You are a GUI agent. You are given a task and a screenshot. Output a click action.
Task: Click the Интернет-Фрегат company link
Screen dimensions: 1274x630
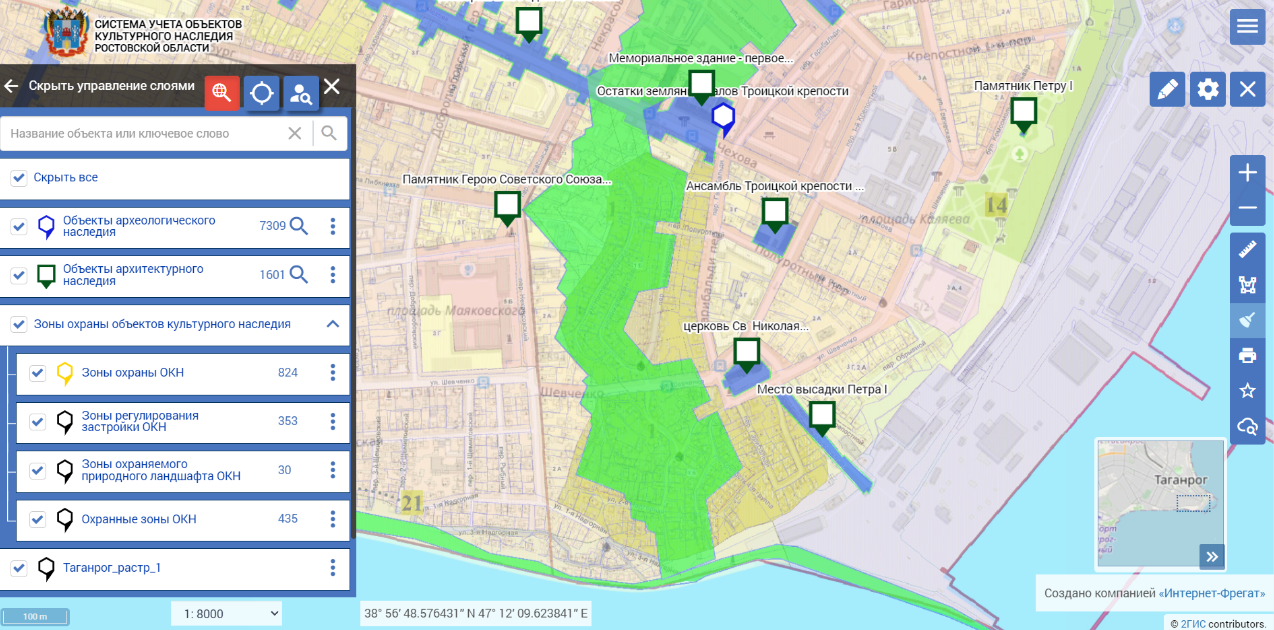point(1211,593)
